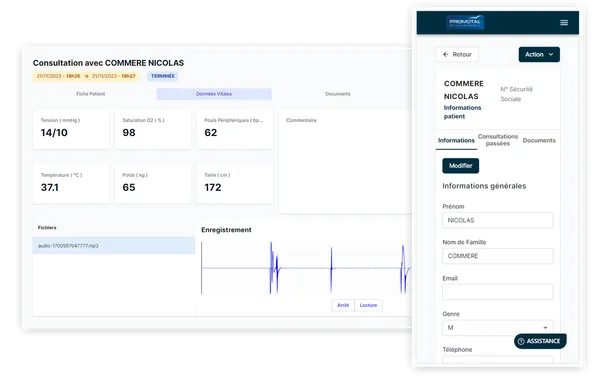Screen dimensions: 600x383
Task: Switch to the Informations tab
Action: tap(456, 140)
